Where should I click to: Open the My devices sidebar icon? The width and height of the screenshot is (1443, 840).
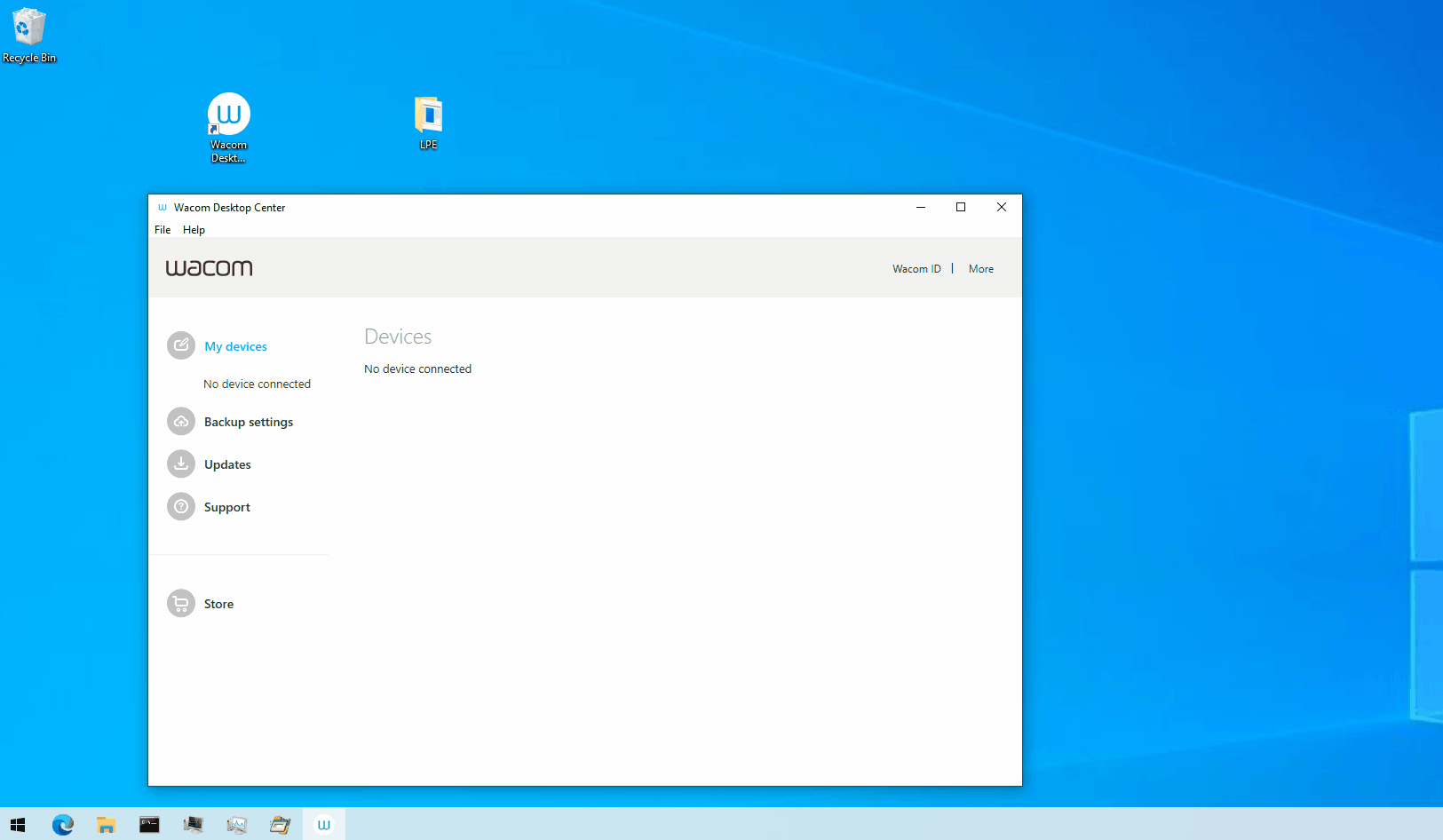[181, 345]
